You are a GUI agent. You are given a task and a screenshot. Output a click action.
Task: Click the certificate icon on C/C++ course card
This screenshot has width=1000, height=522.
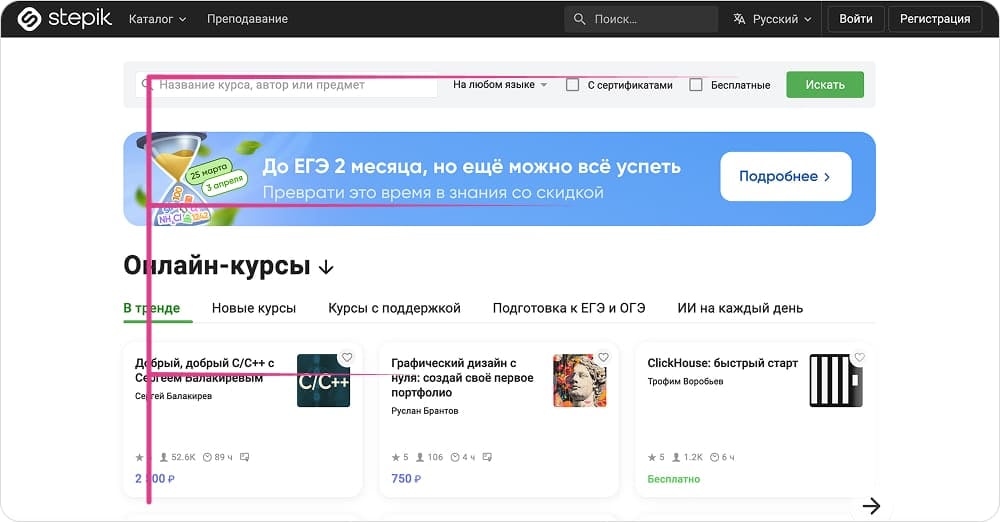(x=244, y=457)
